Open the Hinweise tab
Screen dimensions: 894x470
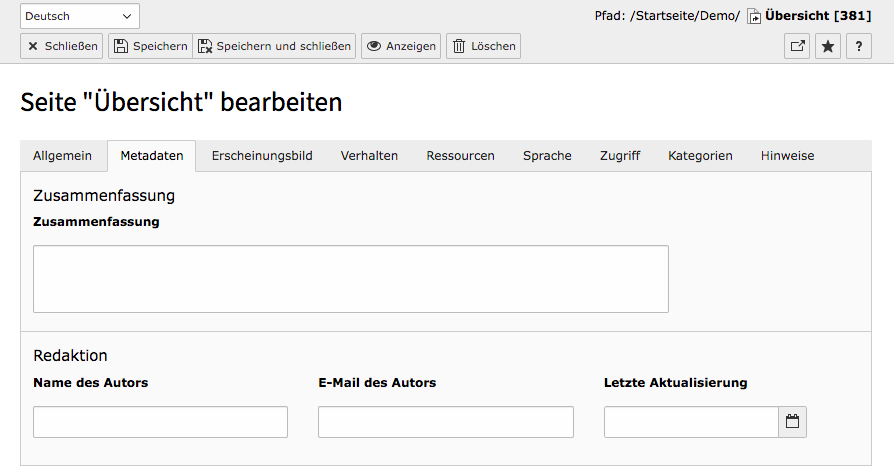tap(787, 156)
